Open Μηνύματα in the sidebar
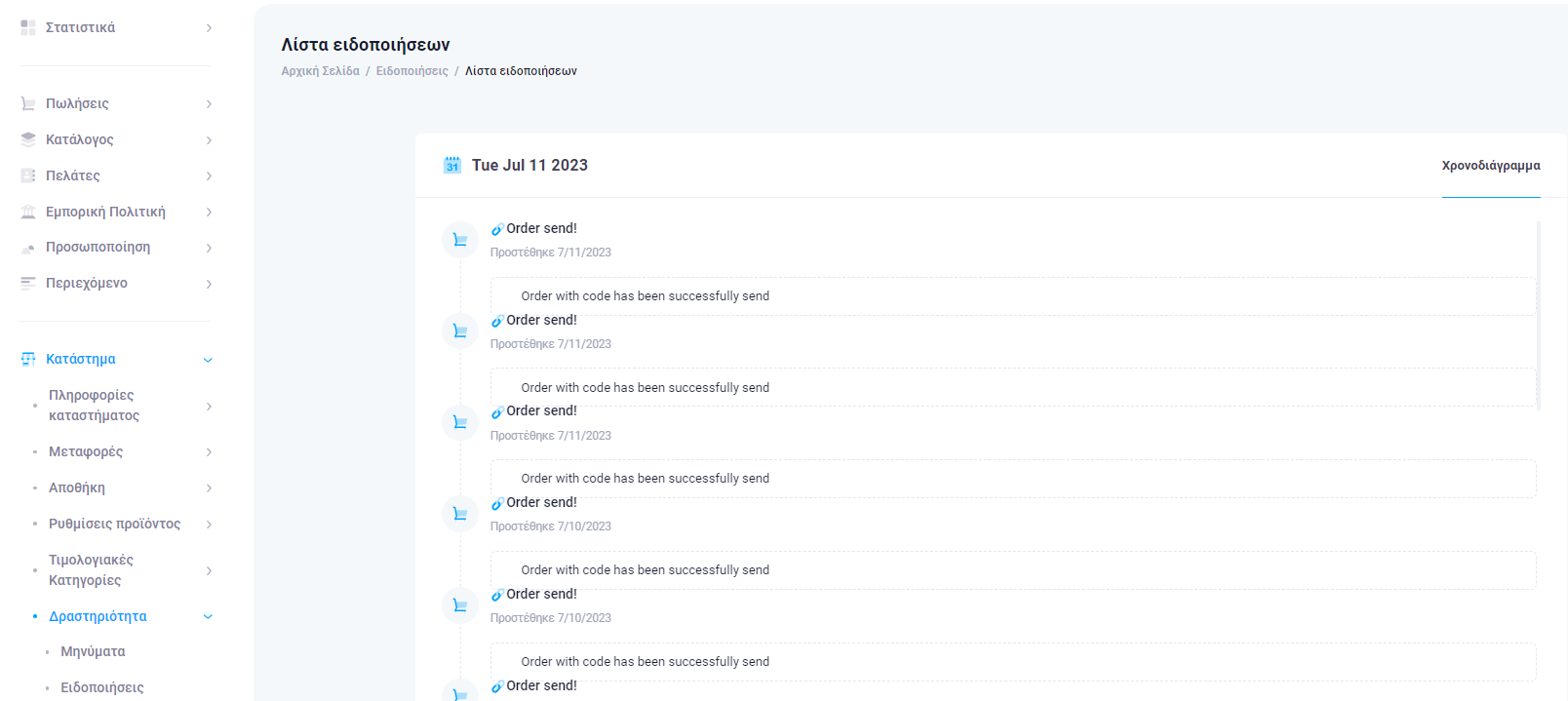Viewport: 1568px width, 701px height. [93, 651]
